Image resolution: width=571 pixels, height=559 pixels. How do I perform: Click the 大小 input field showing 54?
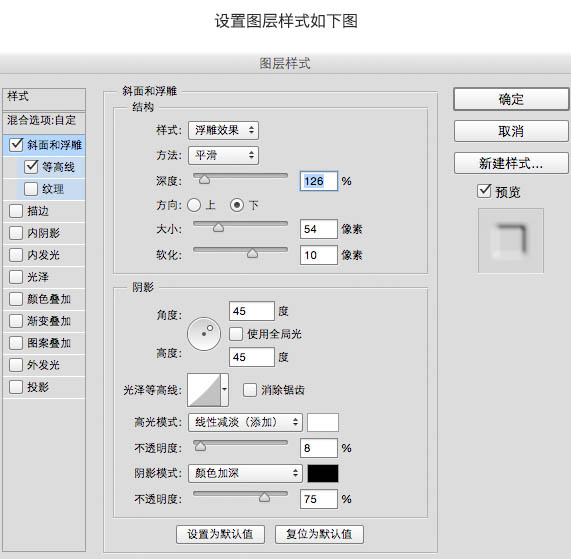click(319, 229)
